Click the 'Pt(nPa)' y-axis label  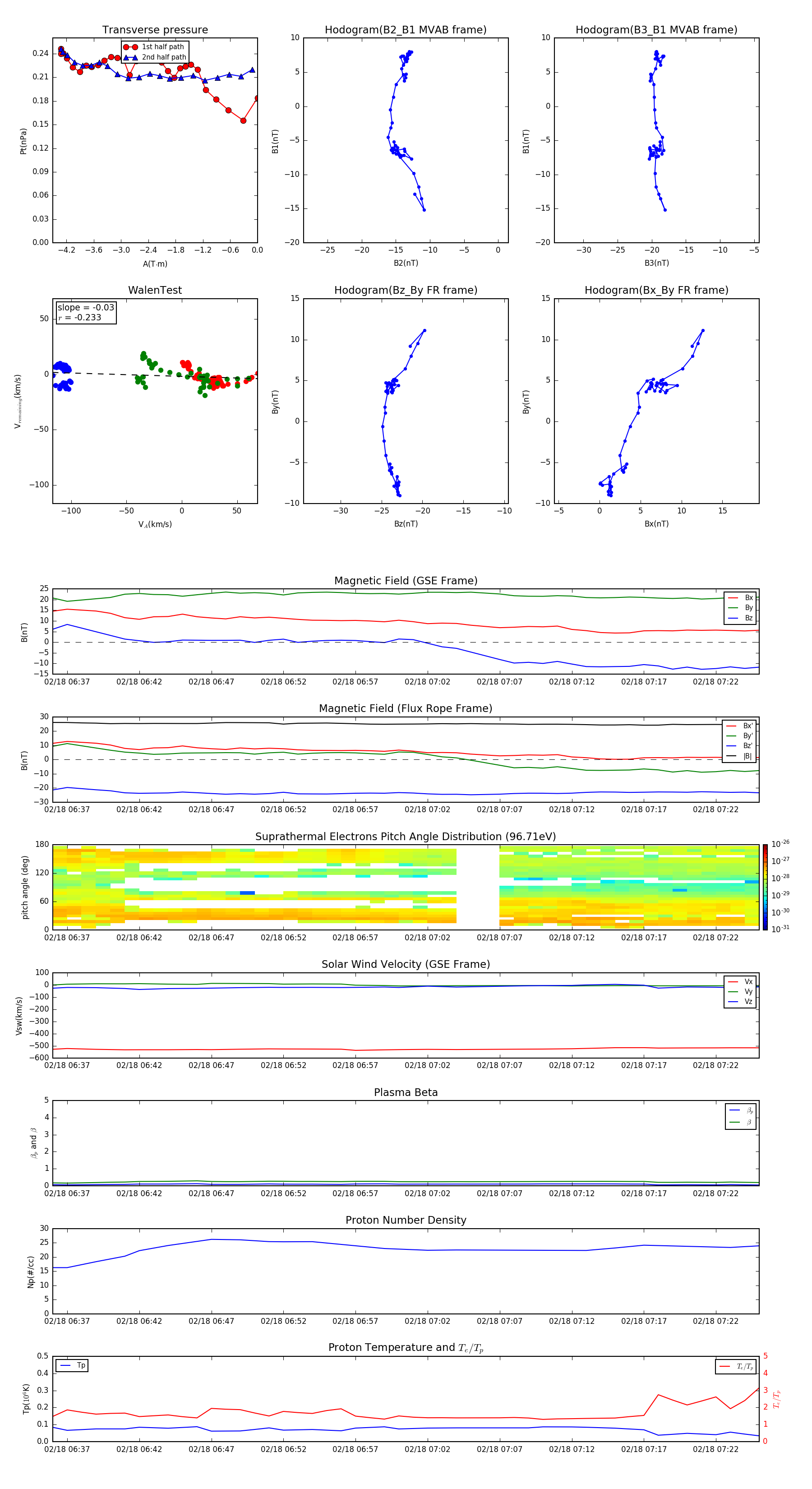tap(23, 140)
